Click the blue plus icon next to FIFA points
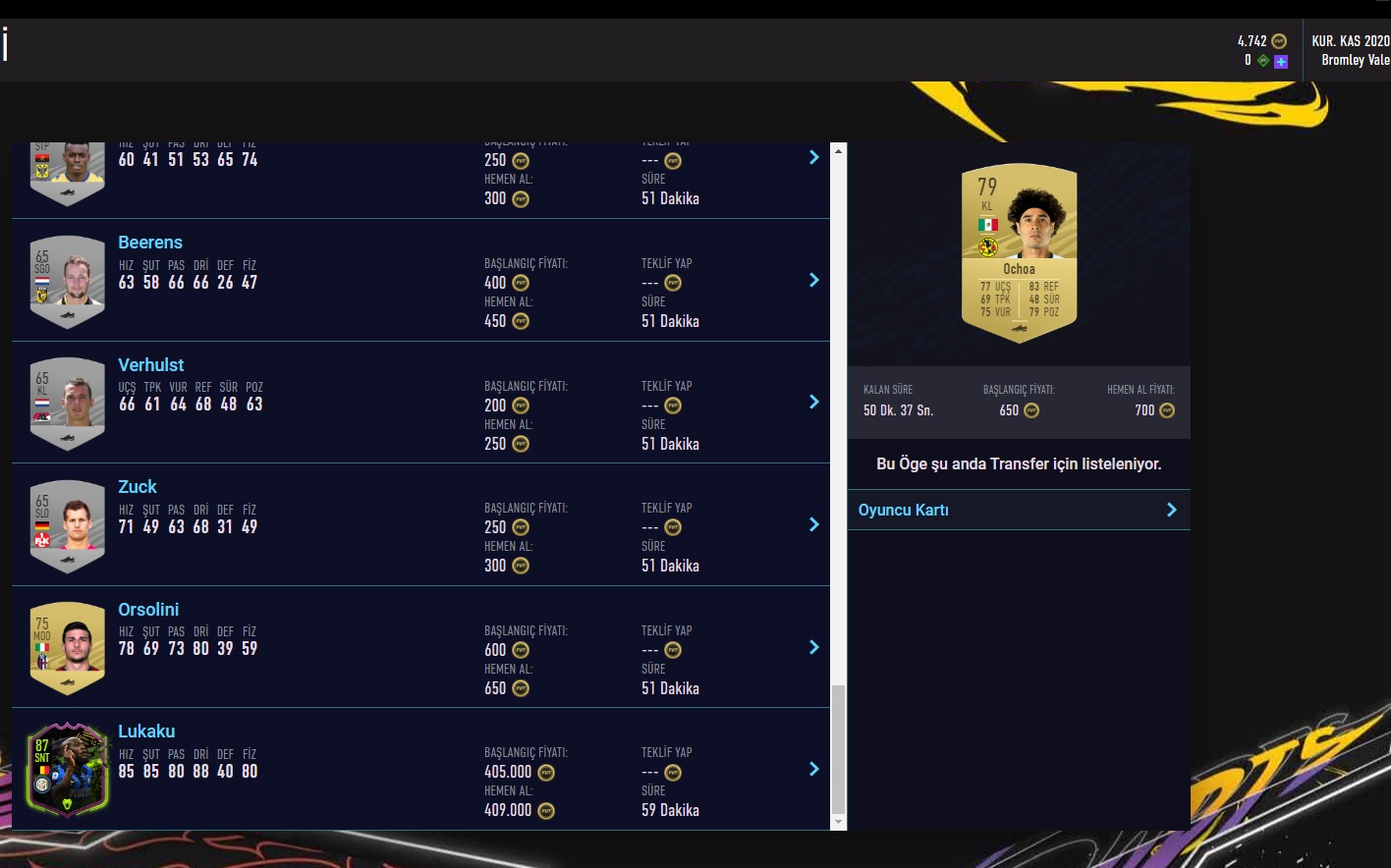The height and width of the screenshot is (868, 1391). coord(1280,61)
